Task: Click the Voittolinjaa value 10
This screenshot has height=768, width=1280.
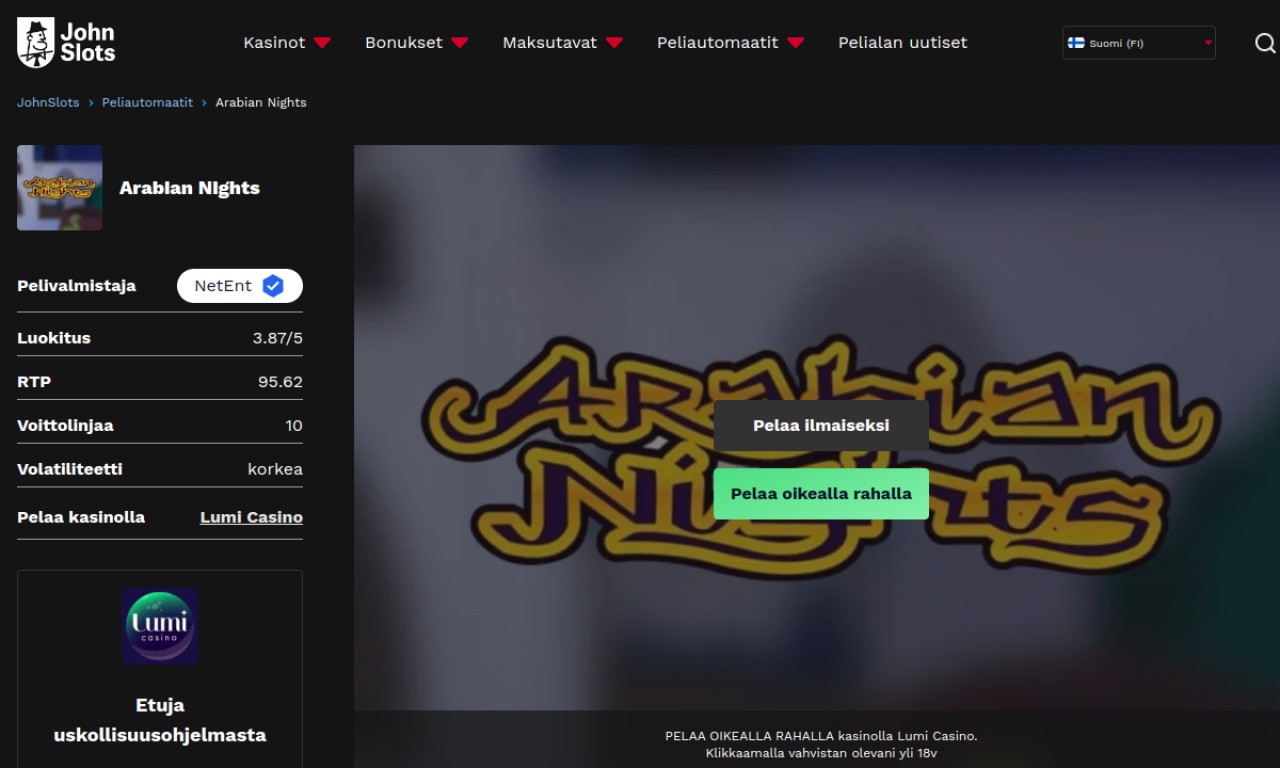Action: (294, 426)
